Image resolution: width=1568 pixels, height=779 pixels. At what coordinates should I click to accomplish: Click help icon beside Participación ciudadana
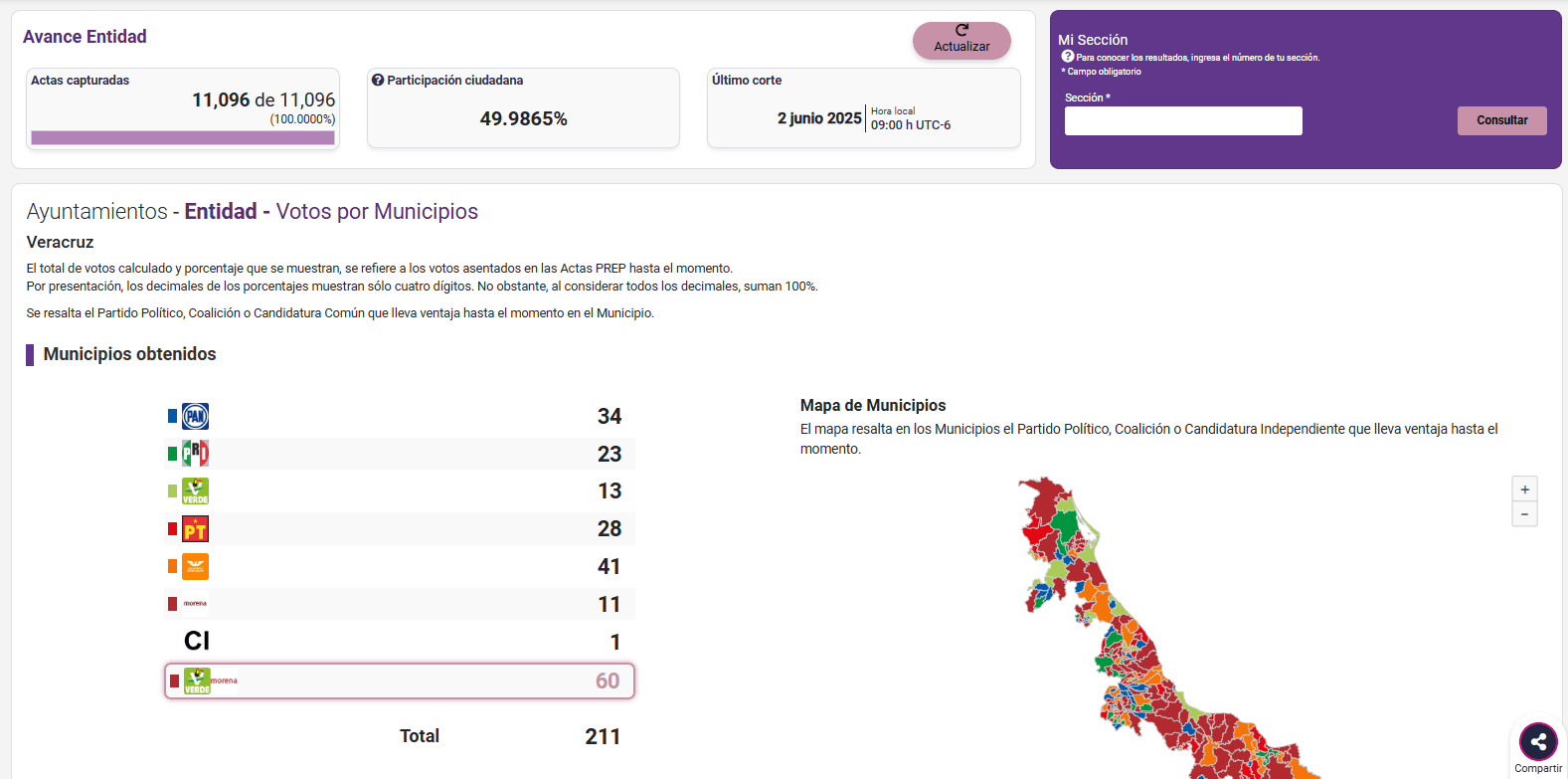378,81
